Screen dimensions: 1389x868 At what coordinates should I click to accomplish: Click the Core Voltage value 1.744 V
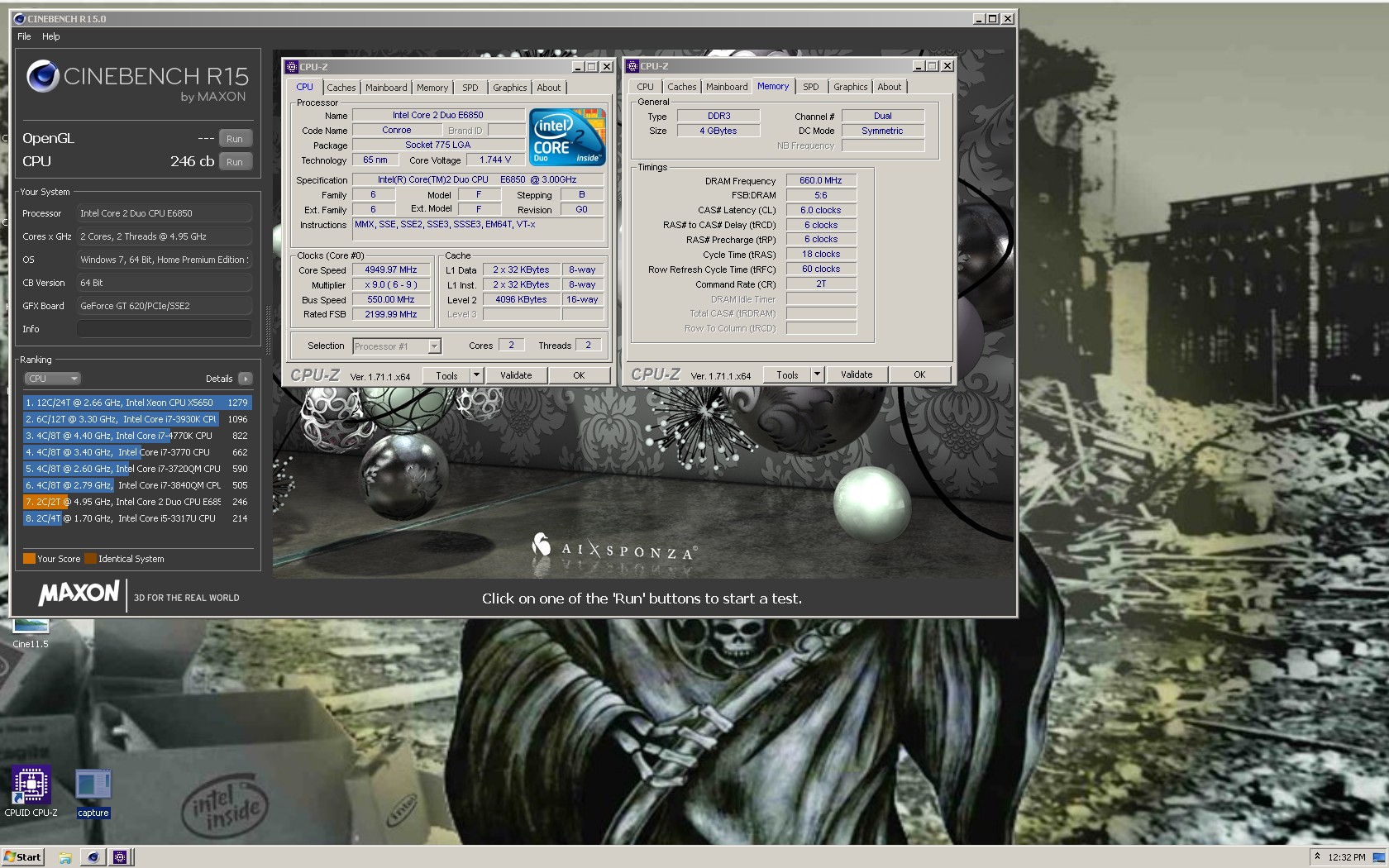point(495,160)
